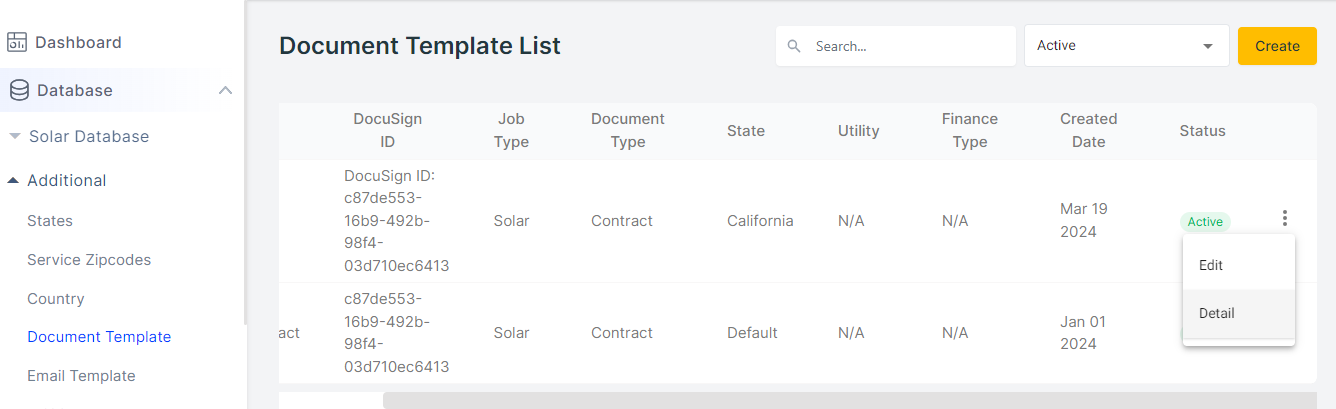This screenshot has height=409, width=1336.
Task: Click the Database cylinder icon
Action: 18,90
